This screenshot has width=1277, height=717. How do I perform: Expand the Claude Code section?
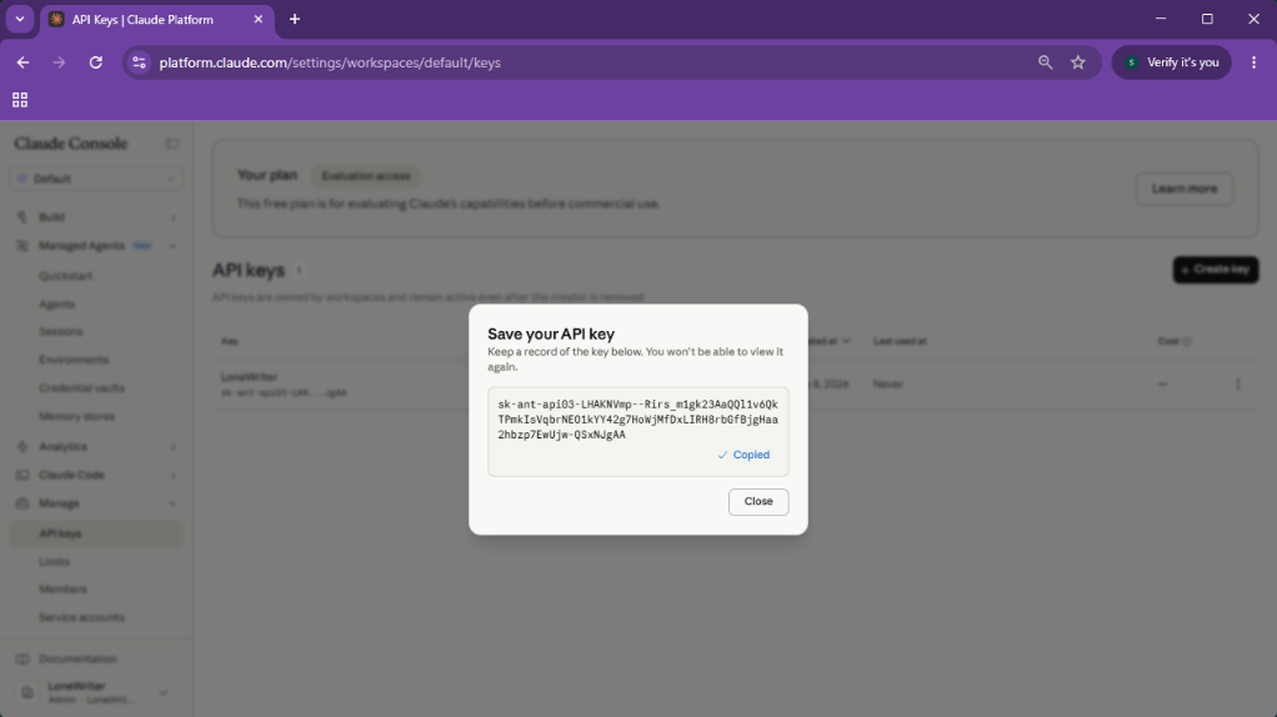tap(96, 475)
